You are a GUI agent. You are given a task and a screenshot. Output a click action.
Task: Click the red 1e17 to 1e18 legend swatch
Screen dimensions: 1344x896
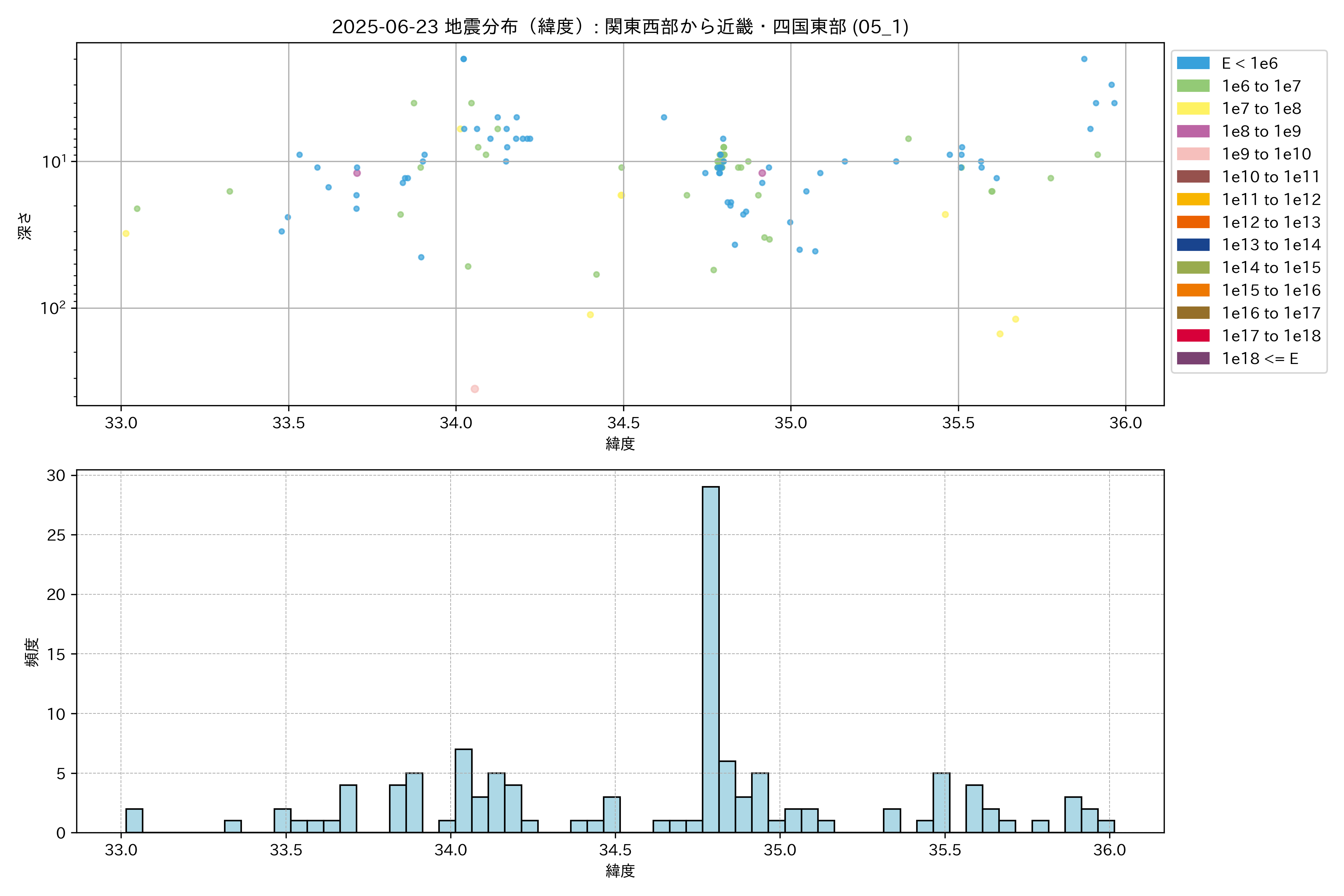1192,335
